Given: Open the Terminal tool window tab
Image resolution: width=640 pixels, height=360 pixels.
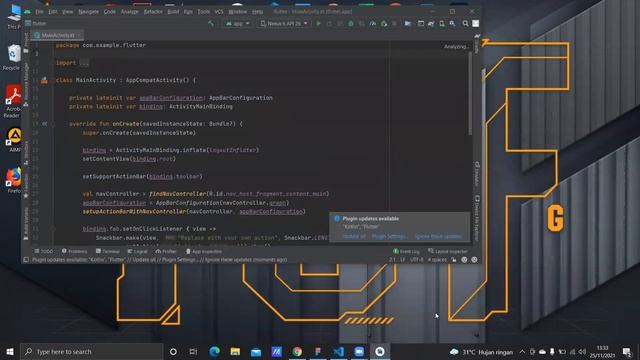Looking at the screenshot, I should point(108,251).
